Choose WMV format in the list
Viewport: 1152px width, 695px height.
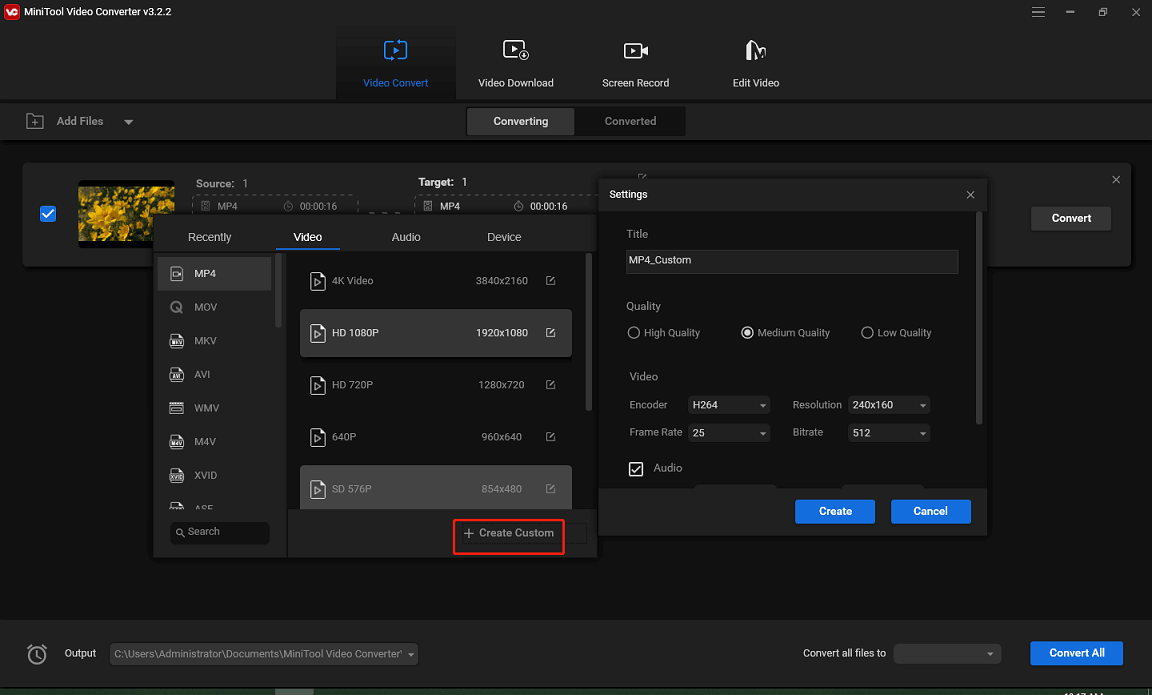215,408
